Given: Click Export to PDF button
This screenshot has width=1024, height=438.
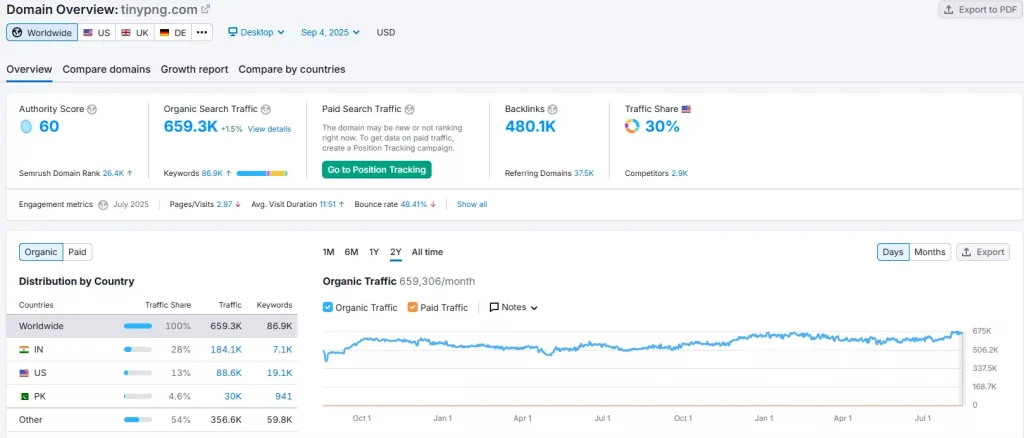Looking at the screenshot, I should [x=980, y=10].
